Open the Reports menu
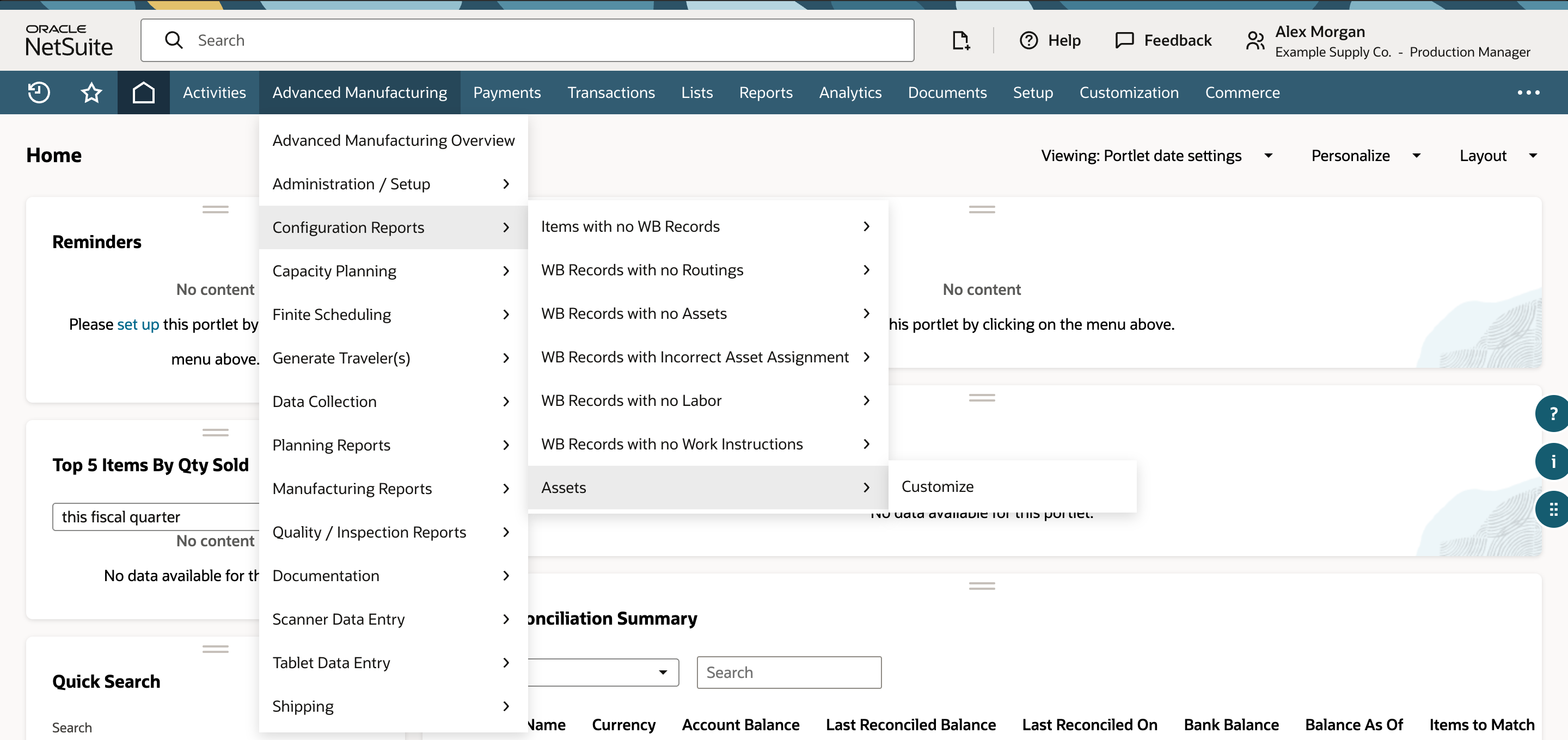1568x740 pixels. point(765,92)
